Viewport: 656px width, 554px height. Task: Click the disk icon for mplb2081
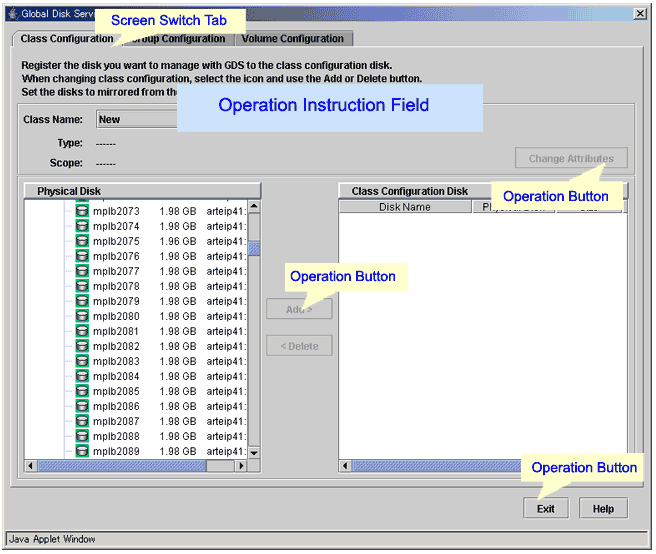82,331
